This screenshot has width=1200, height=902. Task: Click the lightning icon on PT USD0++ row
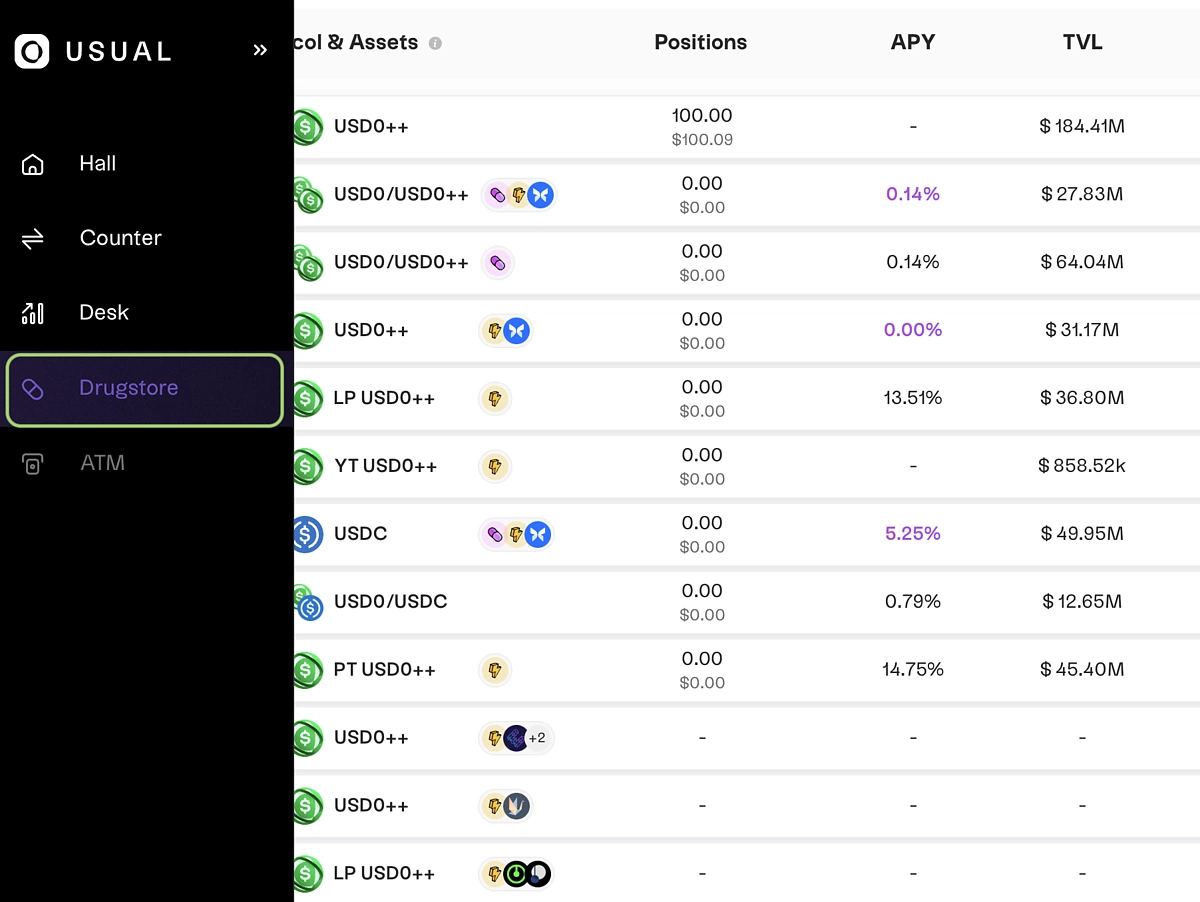pos(494,670)
